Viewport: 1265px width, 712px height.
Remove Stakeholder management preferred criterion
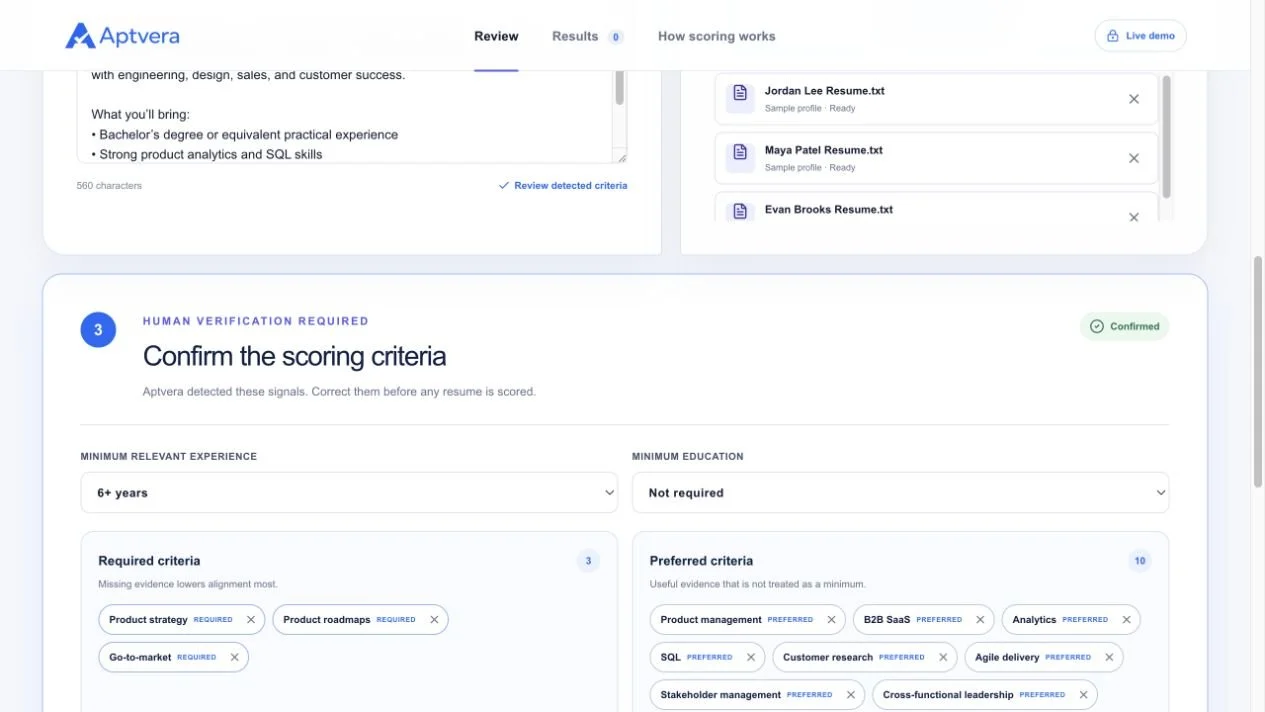click(850, 695)
